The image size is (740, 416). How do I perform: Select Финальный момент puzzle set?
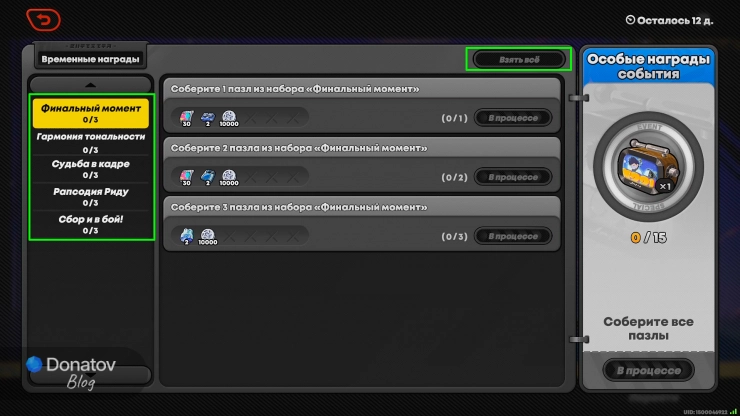point(91,113)
